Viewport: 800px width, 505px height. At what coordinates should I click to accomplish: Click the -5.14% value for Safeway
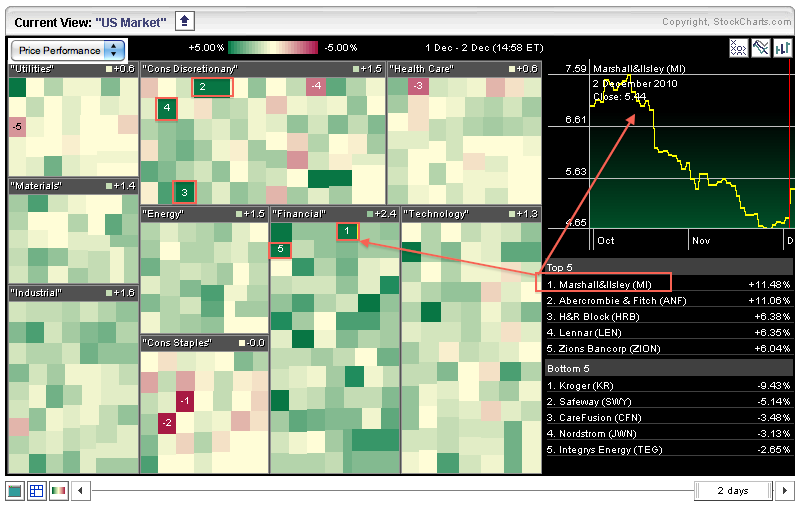pos(774,401)
